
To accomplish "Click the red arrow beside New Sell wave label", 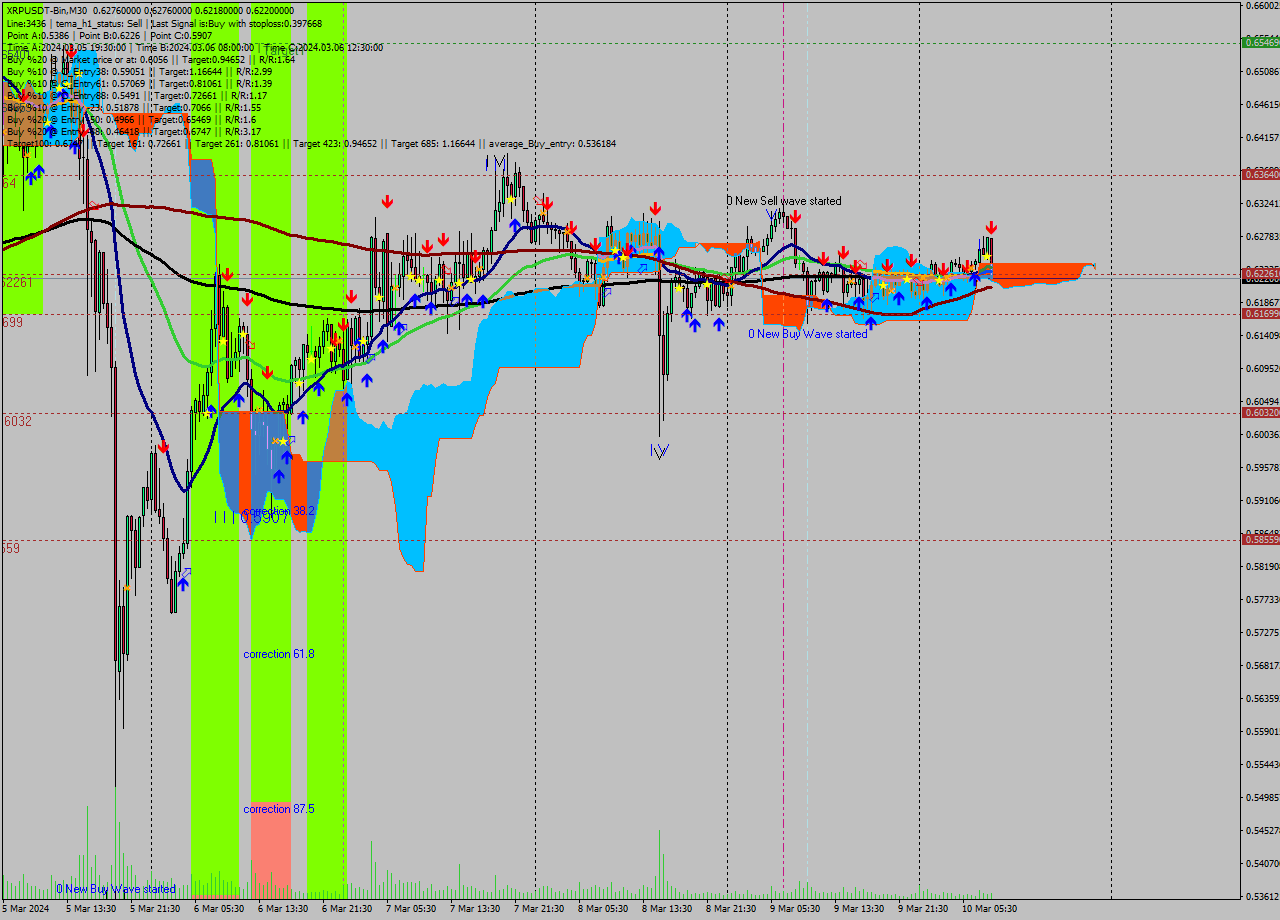I will click(x=795, y=215).
